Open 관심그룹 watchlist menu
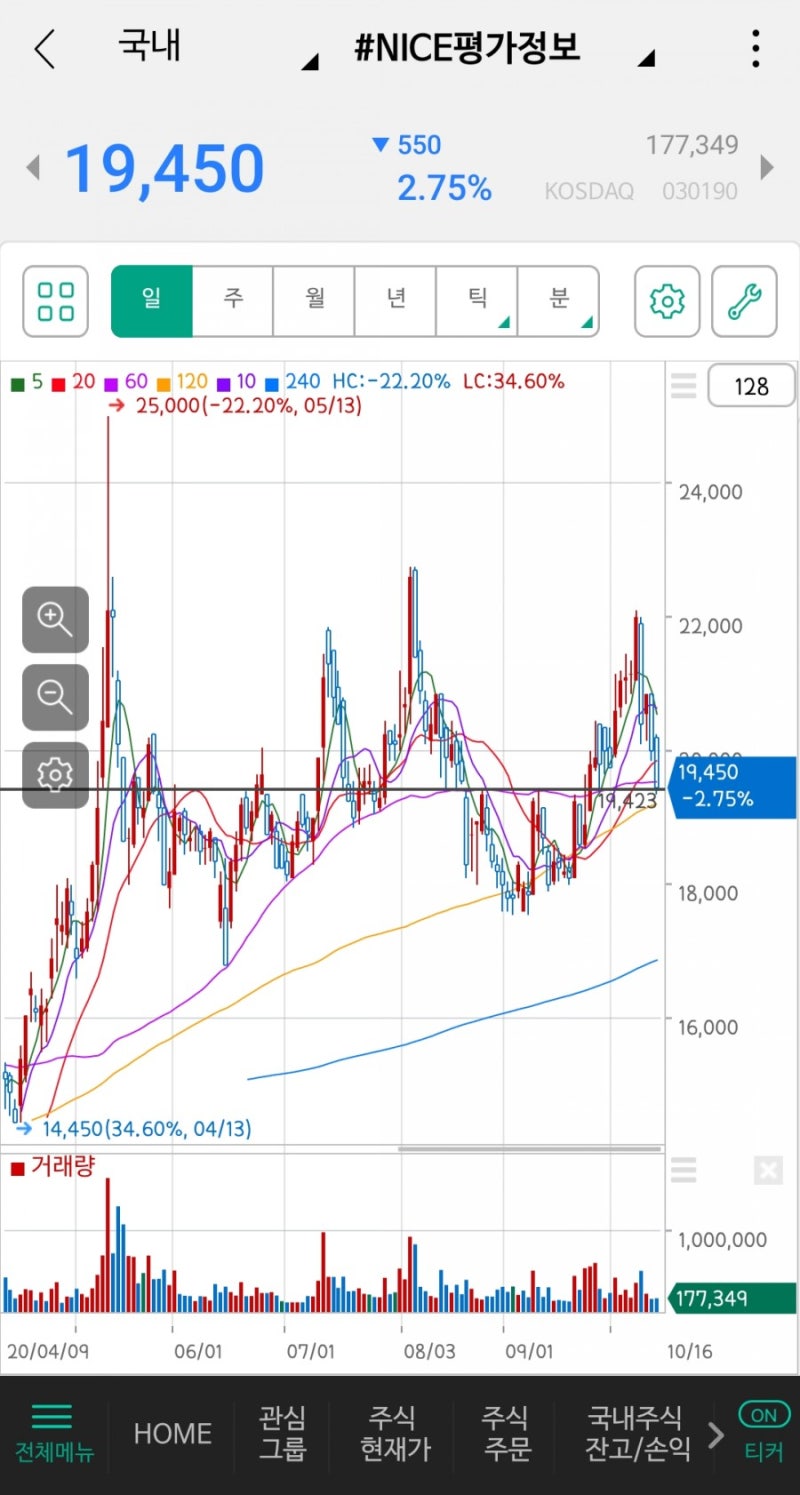 point(283,1434)
